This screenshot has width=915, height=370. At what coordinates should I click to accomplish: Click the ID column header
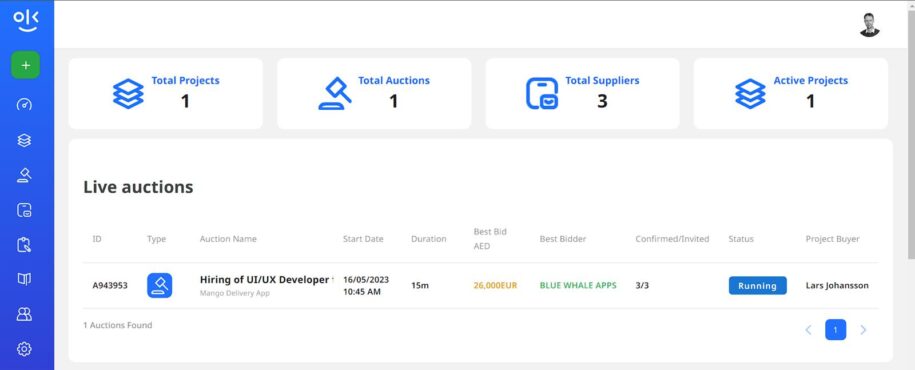click(97, 239)
